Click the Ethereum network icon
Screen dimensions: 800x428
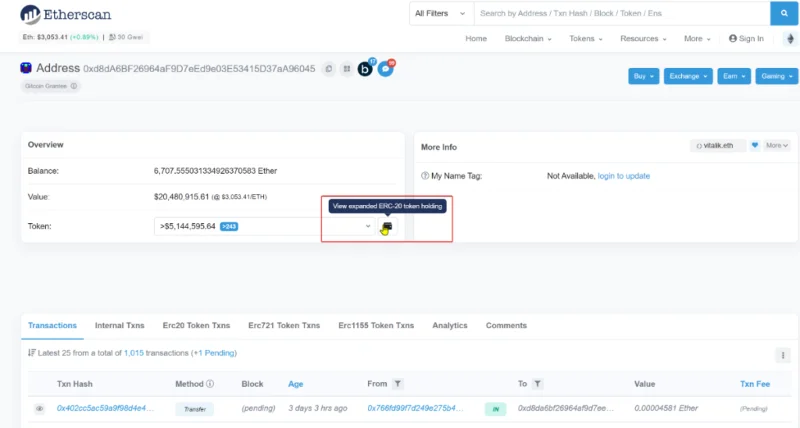(x=790, y=39)
